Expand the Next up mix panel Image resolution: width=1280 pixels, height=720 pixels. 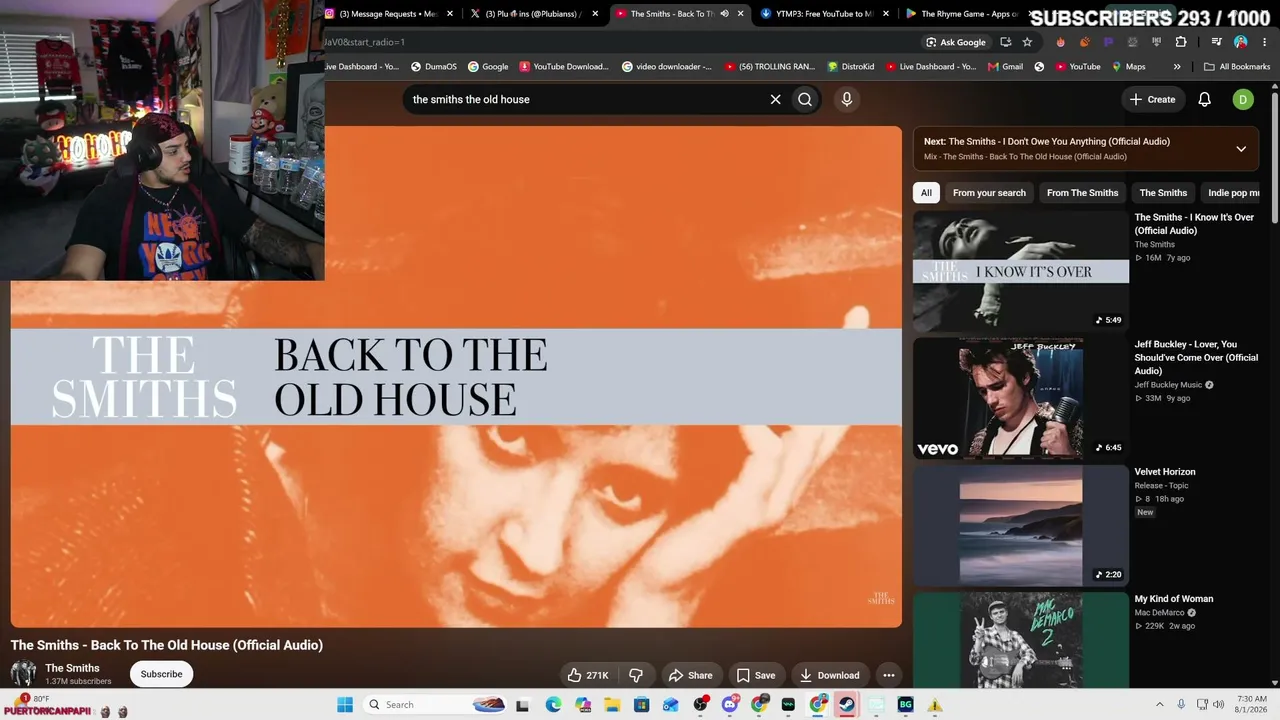tap(1241, 149)
